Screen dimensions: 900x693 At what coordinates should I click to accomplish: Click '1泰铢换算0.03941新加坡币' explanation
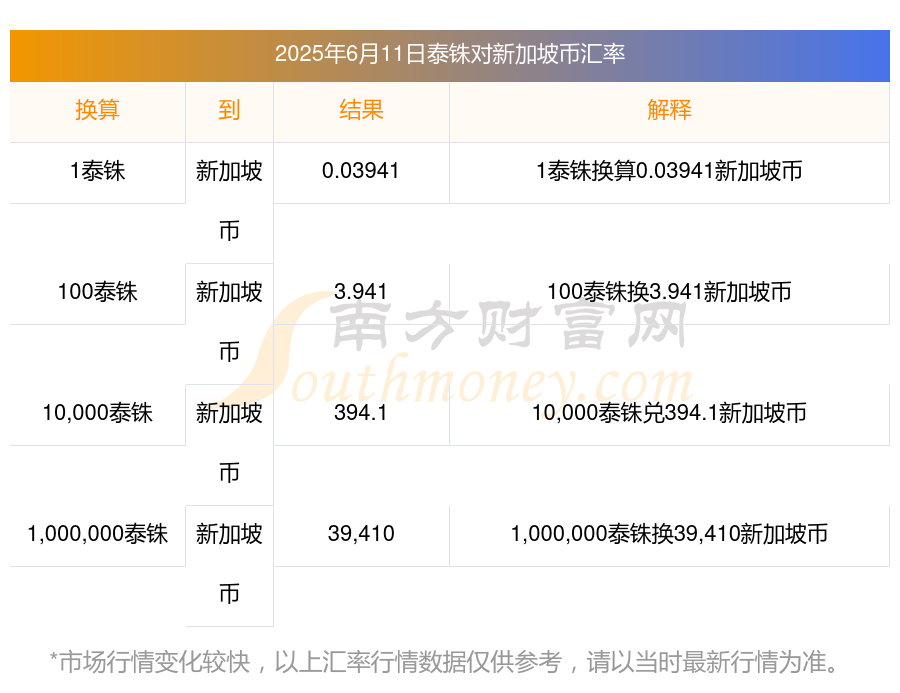coord(669,171)
